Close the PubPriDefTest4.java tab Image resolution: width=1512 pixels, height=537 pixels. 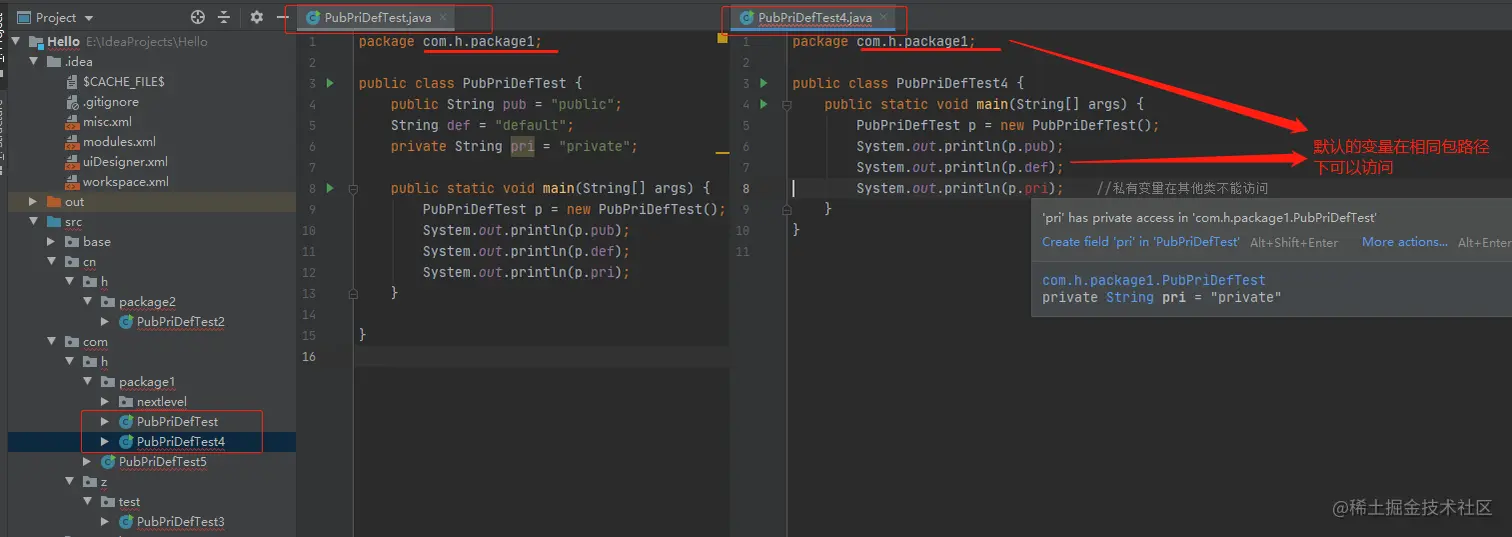pos(883,18)
